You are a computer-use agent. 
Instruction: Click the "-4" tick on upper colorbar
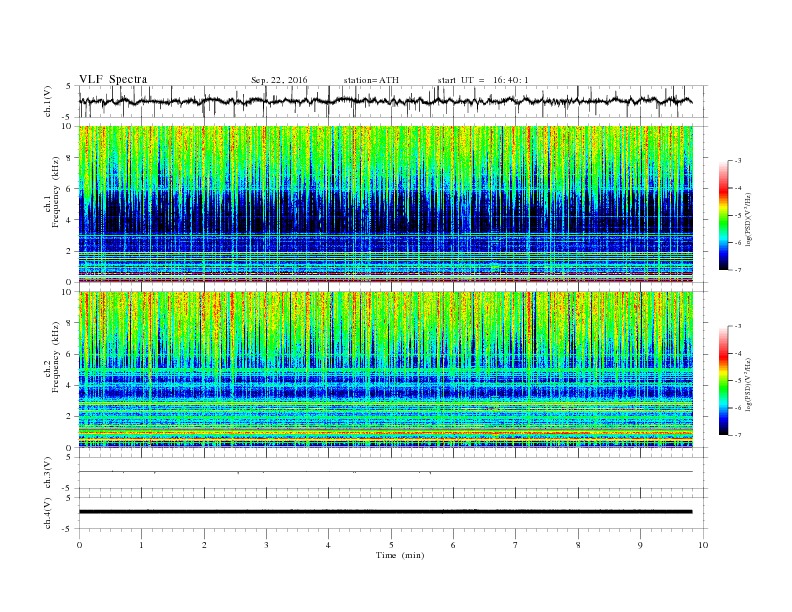pos(738,188)
